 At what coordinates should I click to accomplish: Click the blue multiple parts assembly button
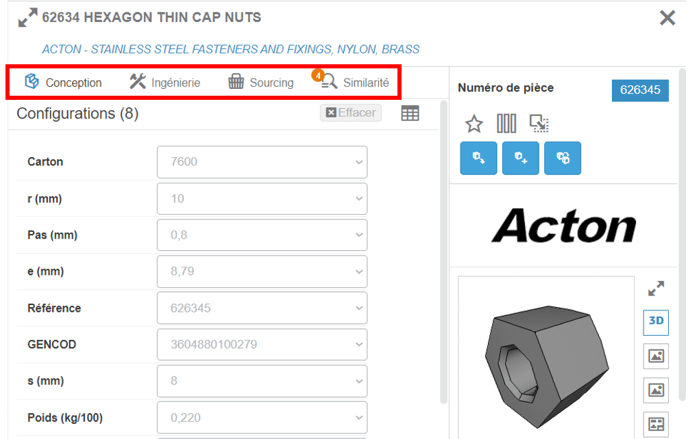click(563, 158)
